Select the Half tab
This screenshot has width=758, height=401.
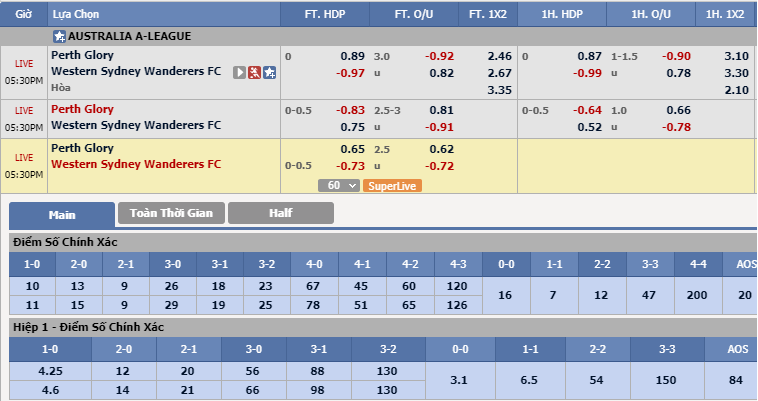(x=280, y=213)
